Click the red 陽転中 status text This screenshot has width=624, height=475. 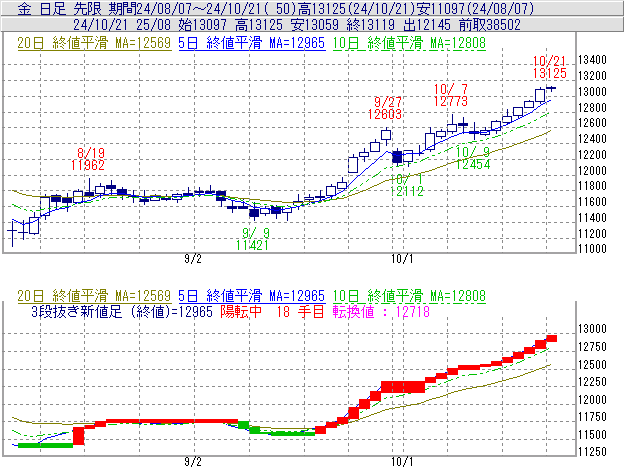tap(241, 311)
